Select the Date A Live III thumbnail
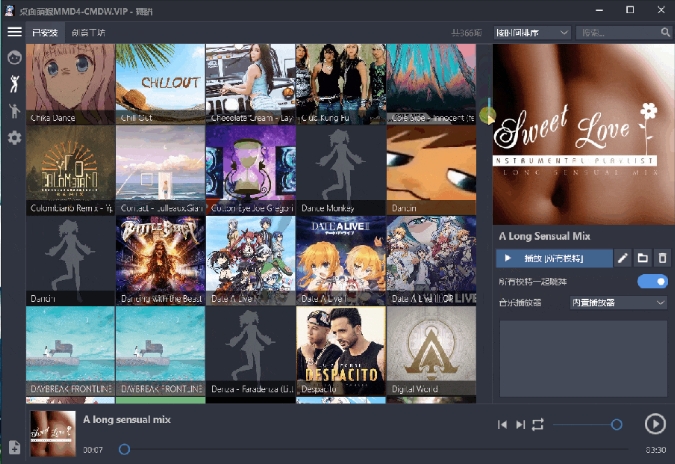The width and height of the screenshot is (675, 464). [x=431, y=261]
